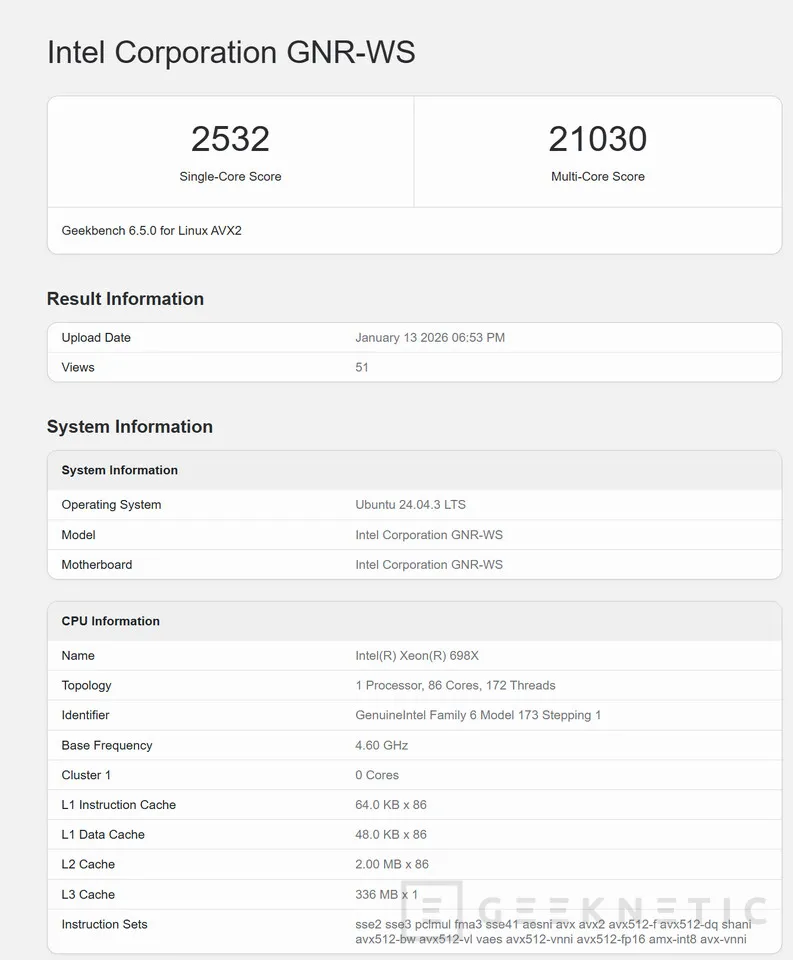Click the large System Information section heading
This screenshot has width=793, height=960.
click(x=130, y=427)
